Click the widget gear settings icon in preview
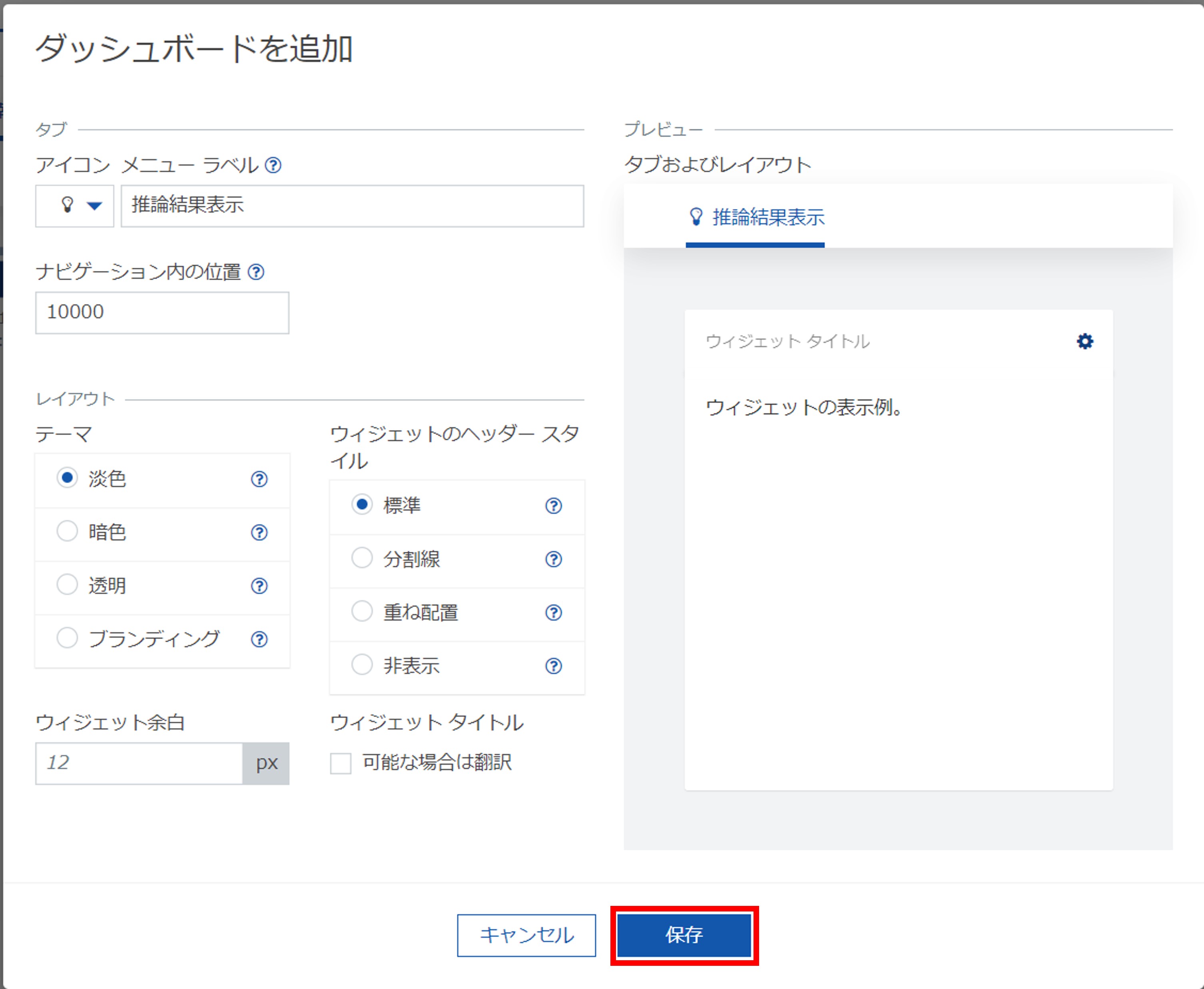1204x989 pixels. pos(1085,341)
